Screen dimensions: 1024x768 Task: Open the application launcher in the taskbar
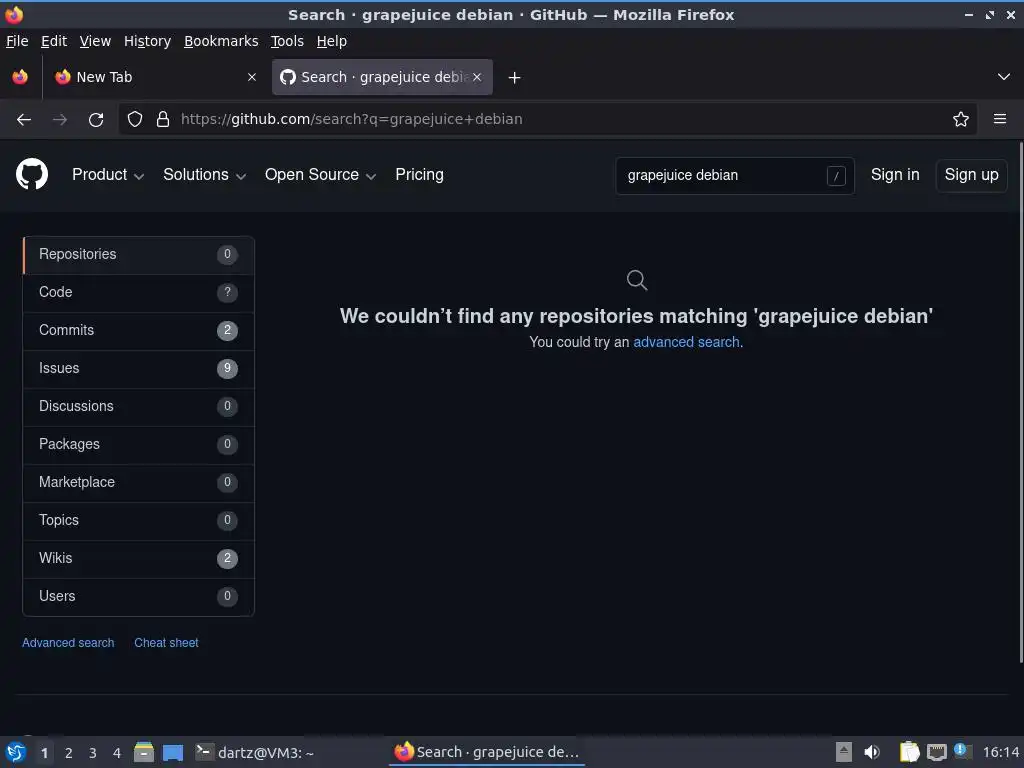point(16,752)
